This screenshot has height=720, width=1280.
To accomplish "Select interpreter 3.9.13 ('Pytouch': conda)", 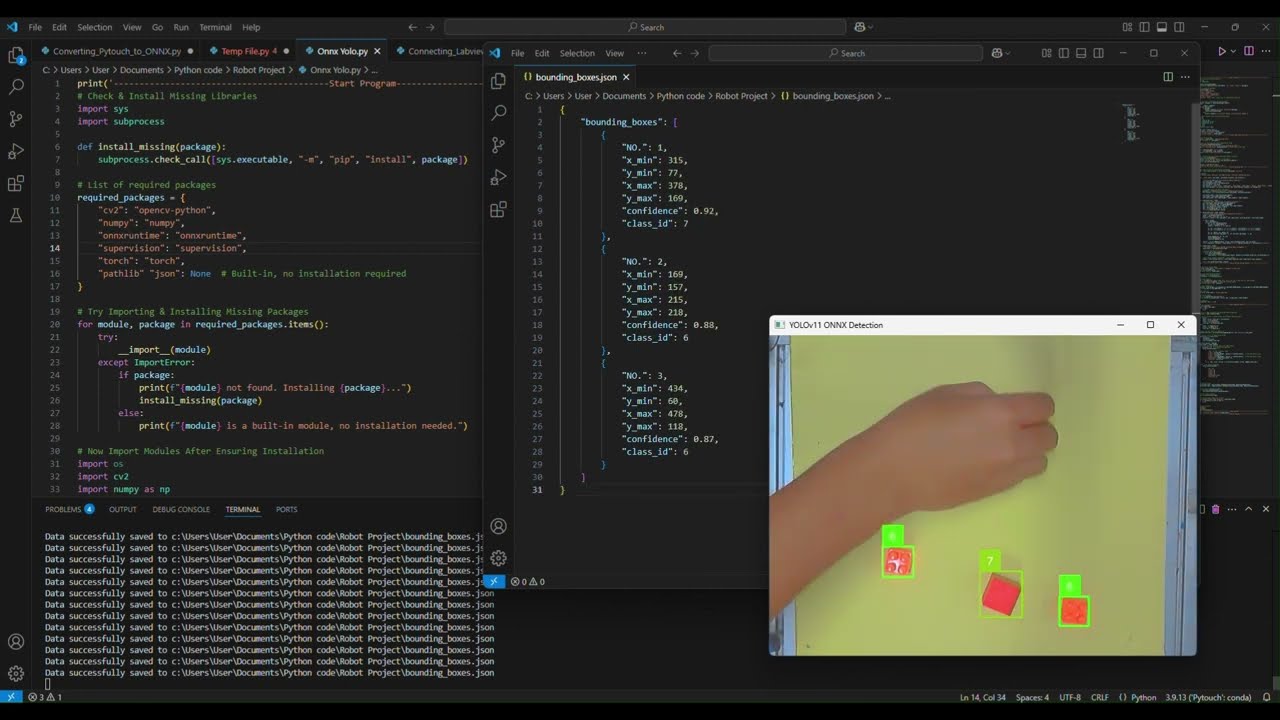I will [x=1208, y=697].
